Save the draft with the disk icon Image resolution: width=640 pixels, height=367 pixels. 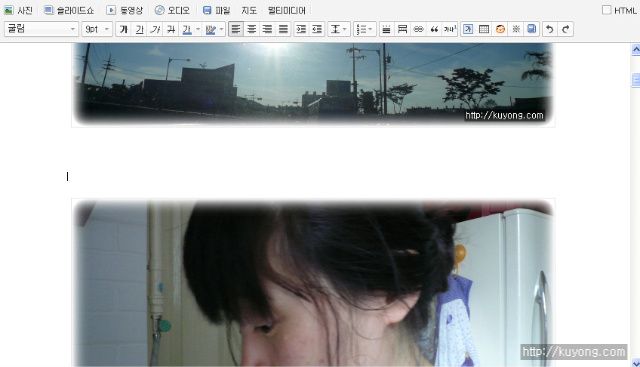pyautogui.click(x=532, y=29)
